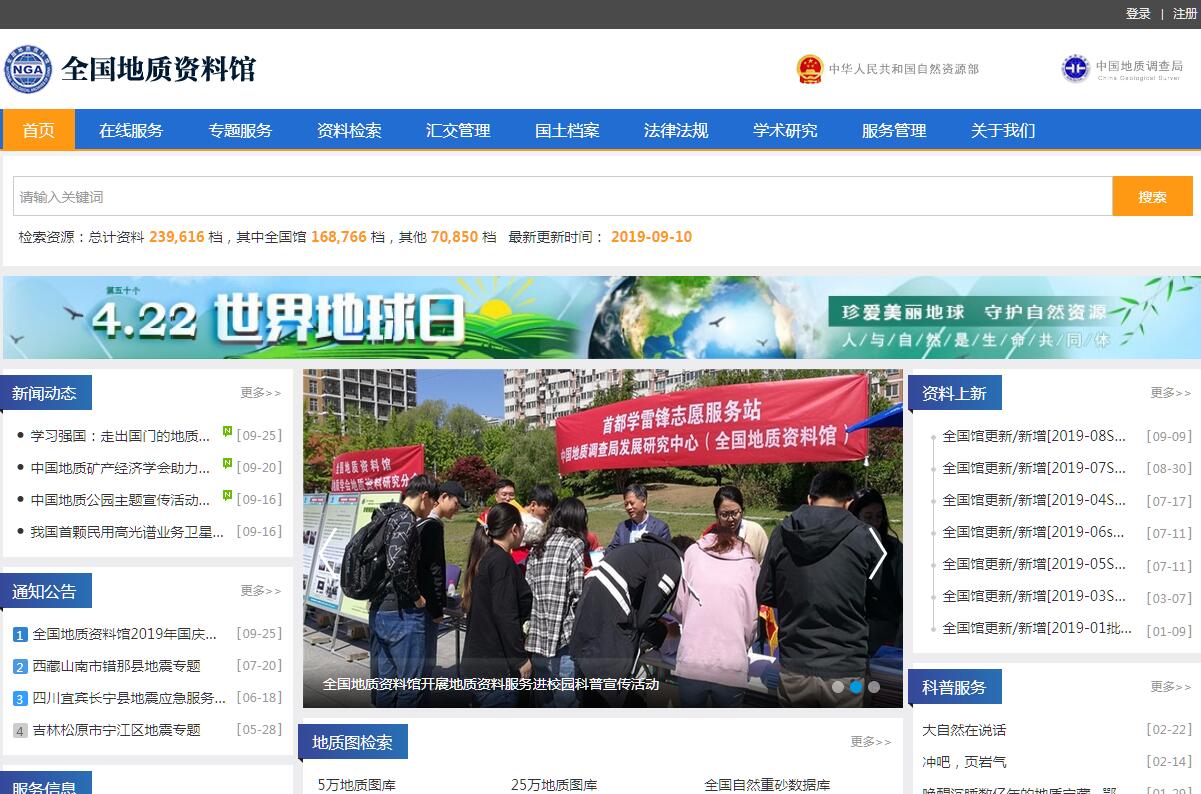
Task: Open the 服务管理 menu
Action: click(x=894, y=130)
